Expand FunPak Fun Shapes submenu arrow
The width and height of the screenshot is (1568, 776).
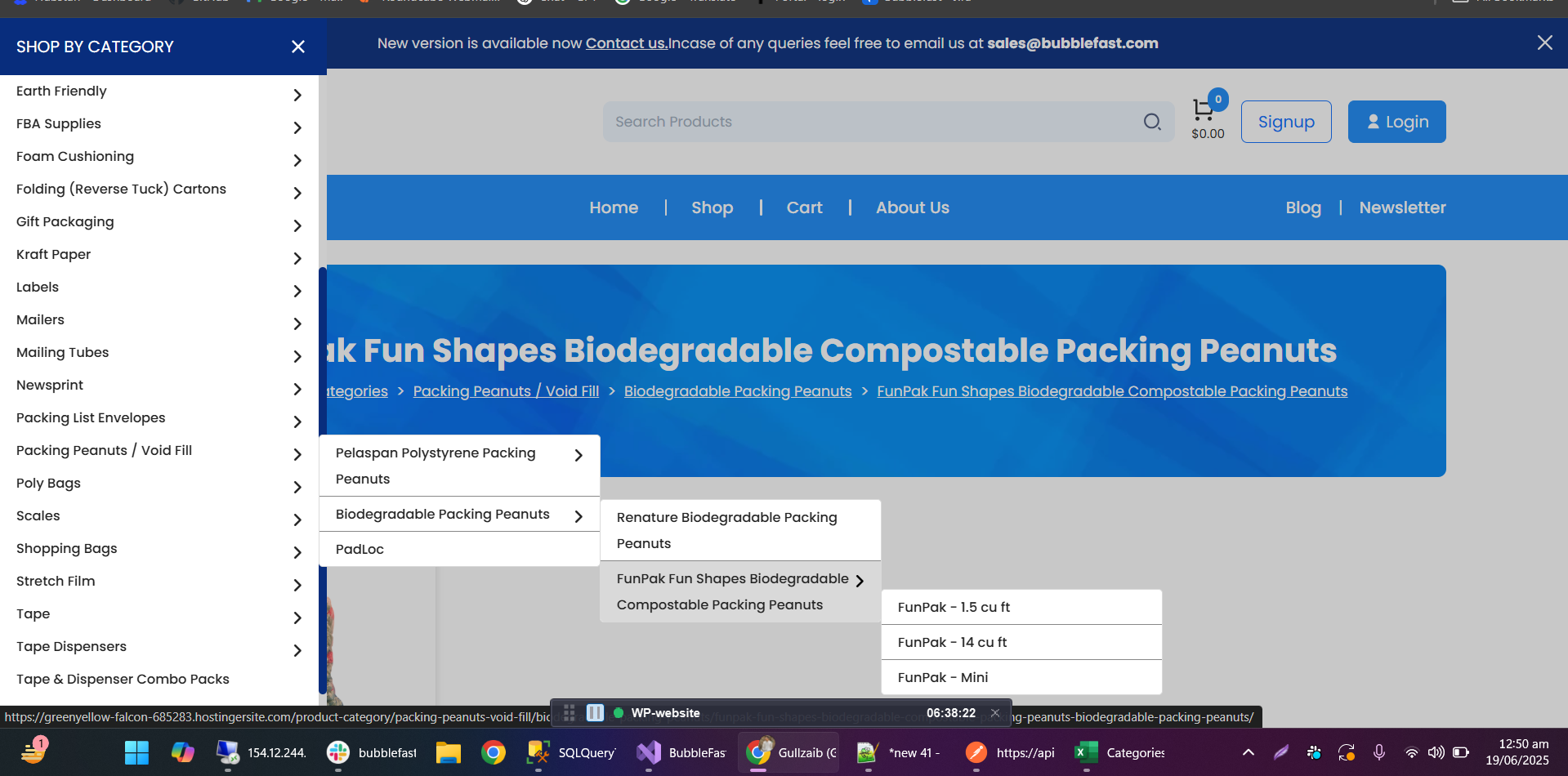tap(860, 581)
